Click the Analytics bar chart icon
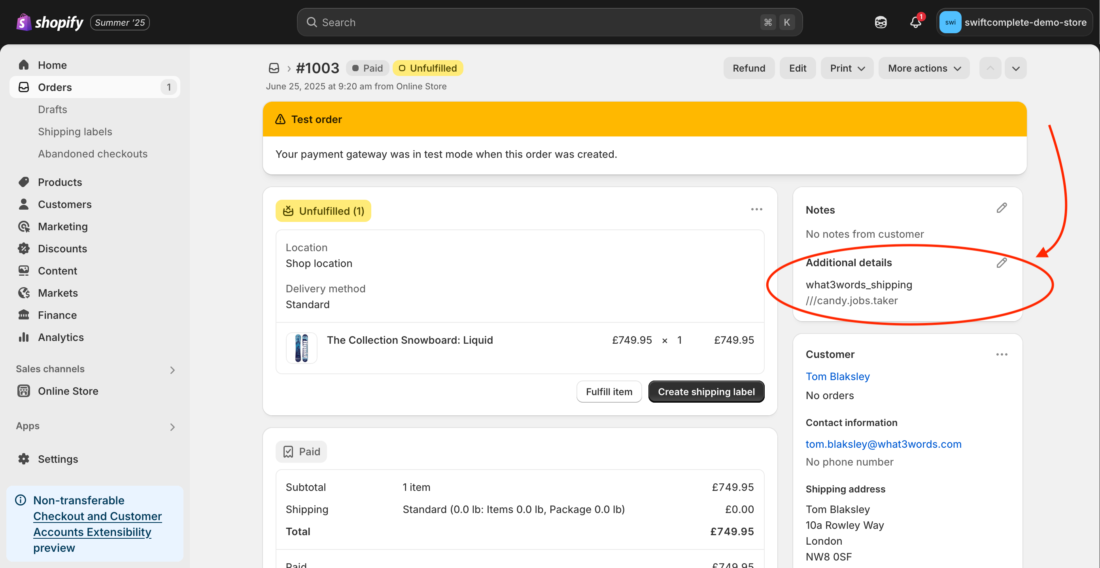Image resolution: width=1100 pixels, height=568 pixels. [x=24, y=337]
